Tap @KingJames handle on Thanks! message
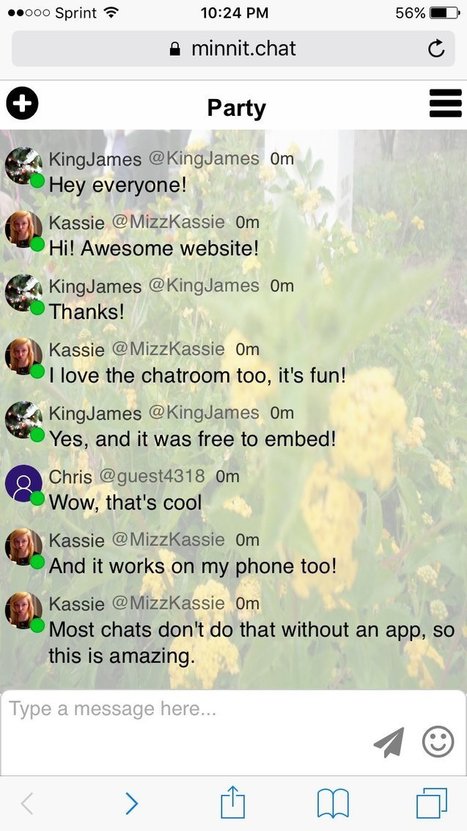This screenshot has width=467, height=831. [204, 286]
